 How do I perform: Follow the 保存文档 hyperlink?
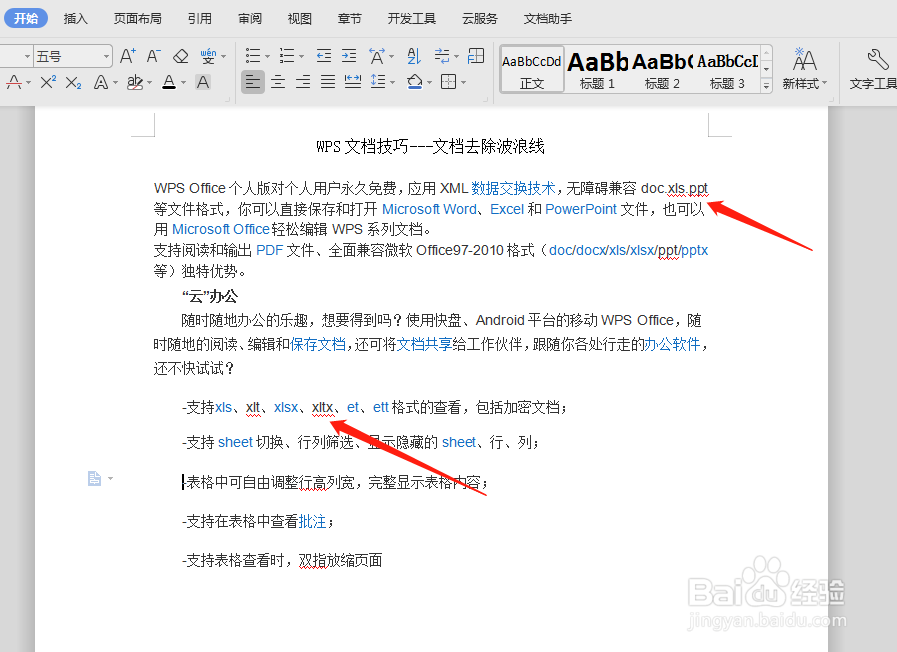(318, 344)
